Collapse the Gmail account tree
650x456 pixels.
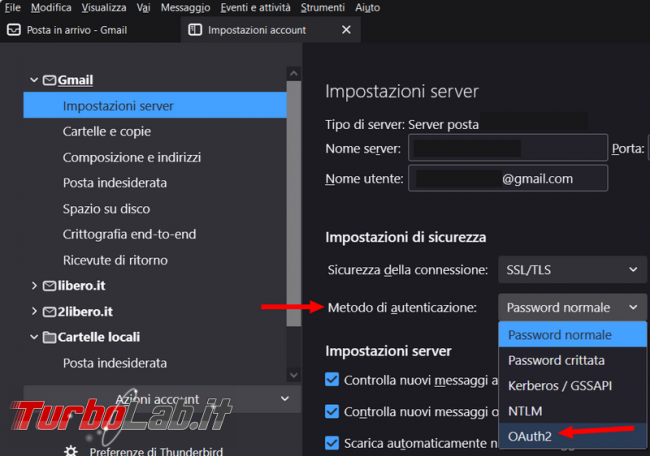34,80
